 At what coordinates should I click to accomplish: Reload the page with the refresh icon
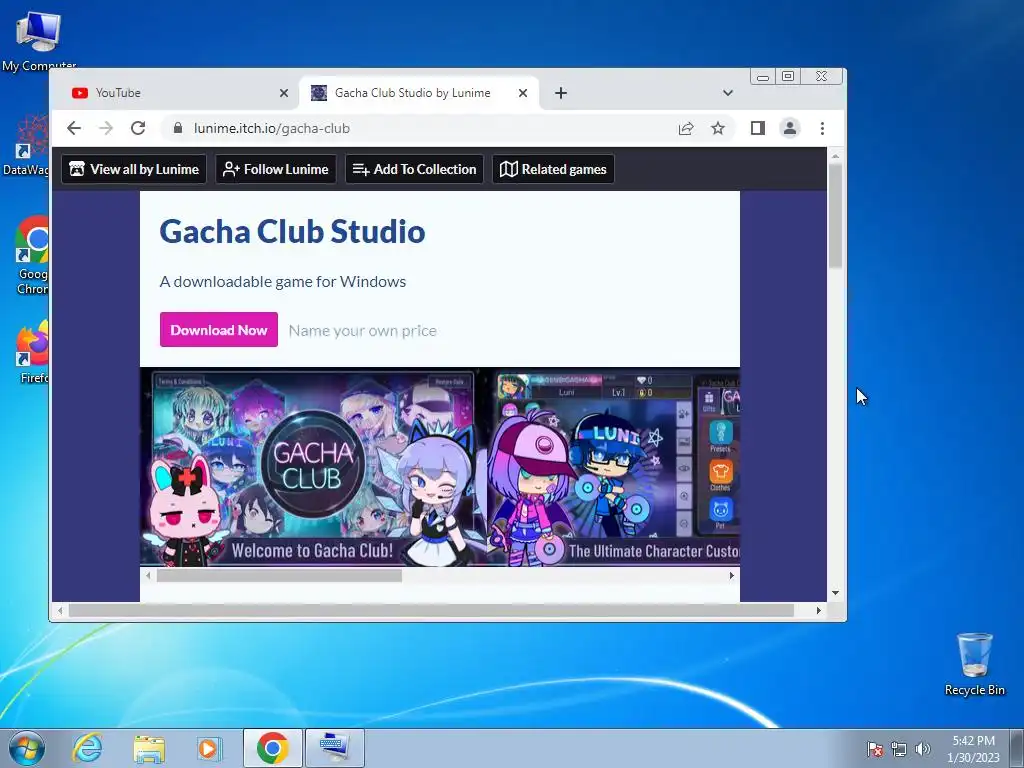138,128
